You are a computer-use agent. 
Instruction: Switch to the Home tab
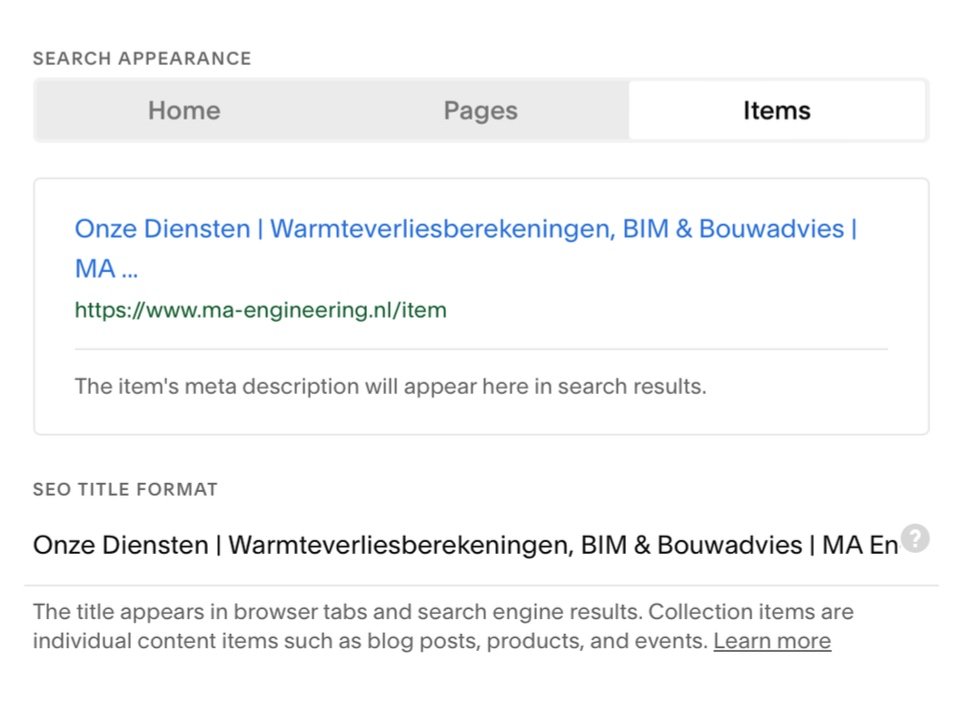[184, 111]
